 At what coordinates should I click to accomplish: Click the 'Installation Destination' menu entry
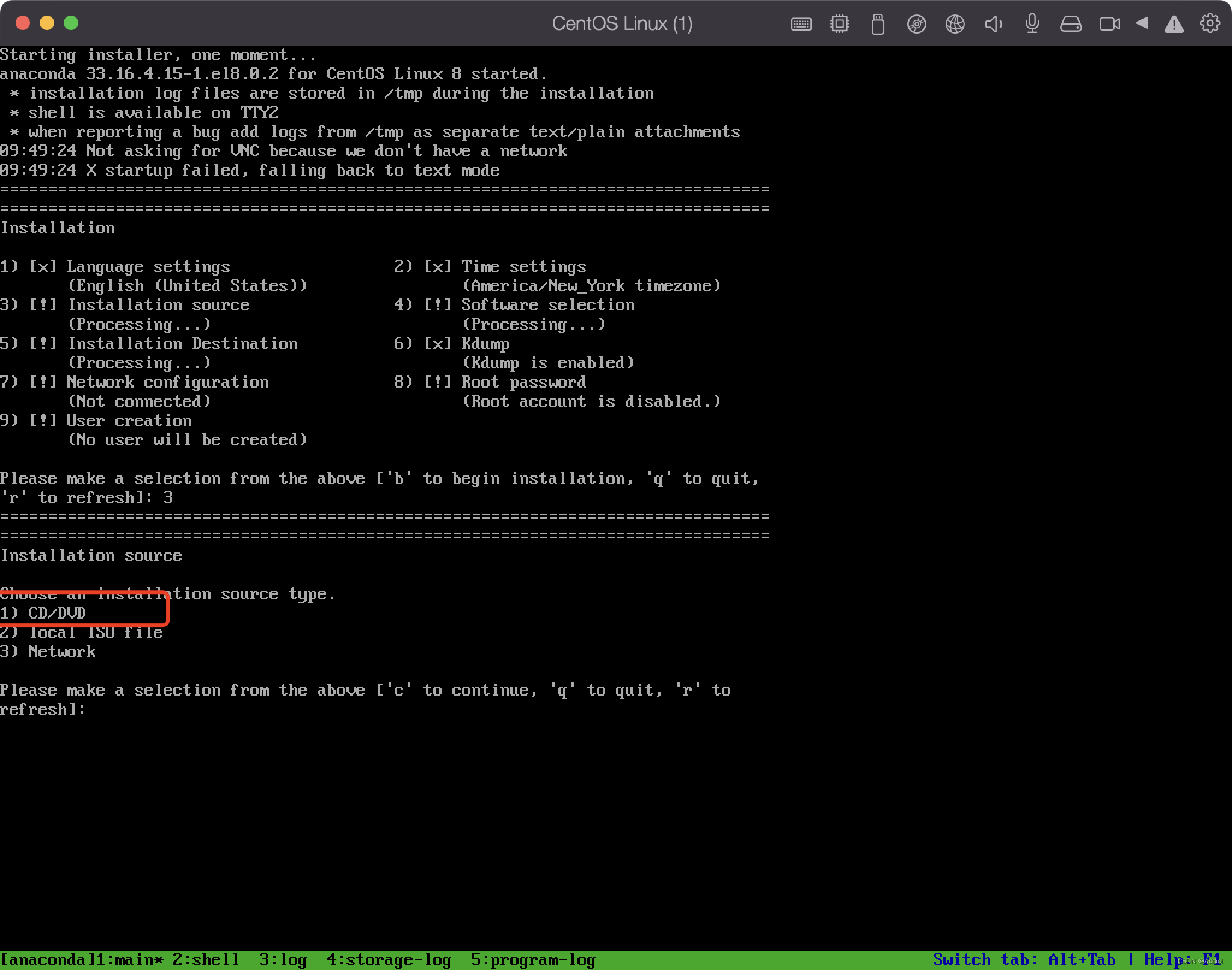(182, 344)
